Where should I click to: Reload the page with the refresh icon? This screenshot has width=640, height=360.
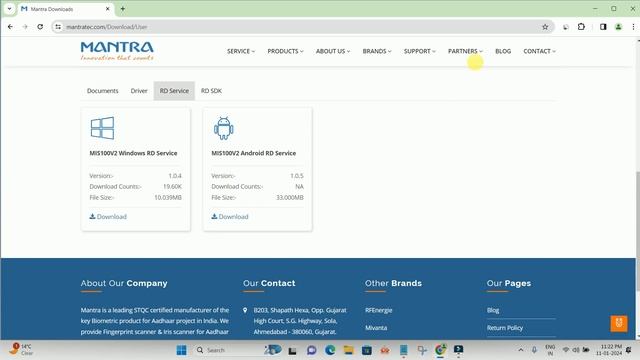click(x=40, y=27)
